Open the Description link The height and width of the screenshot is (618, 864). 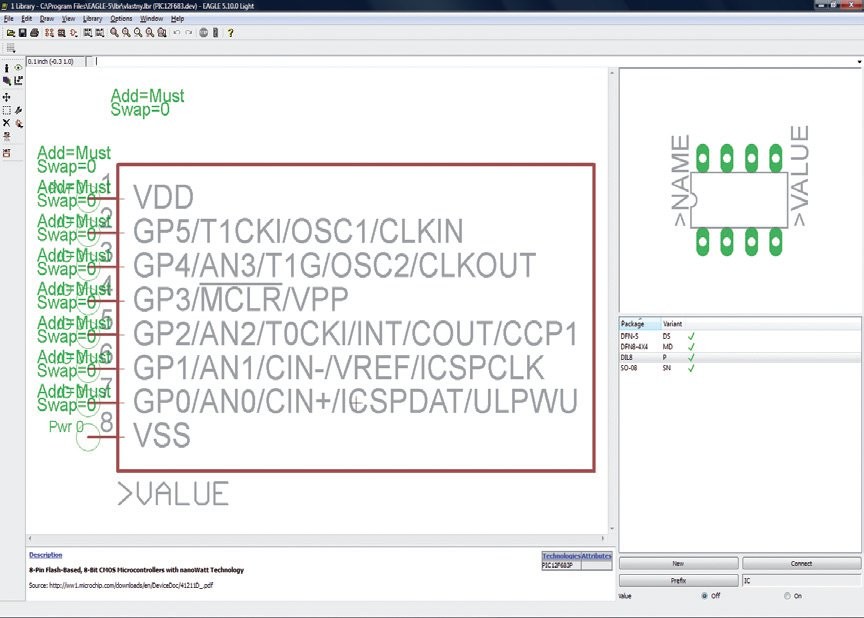point(46,555)
